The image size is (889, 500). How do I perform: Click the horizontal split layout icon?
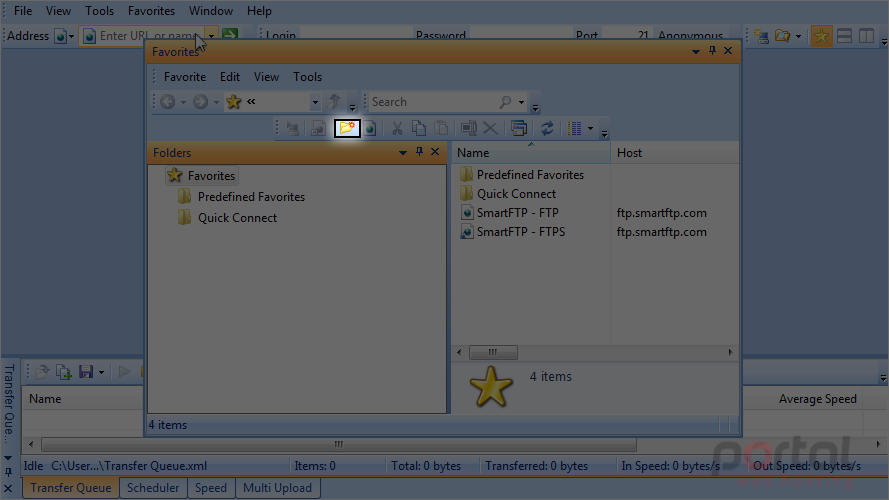click(844, 36)
